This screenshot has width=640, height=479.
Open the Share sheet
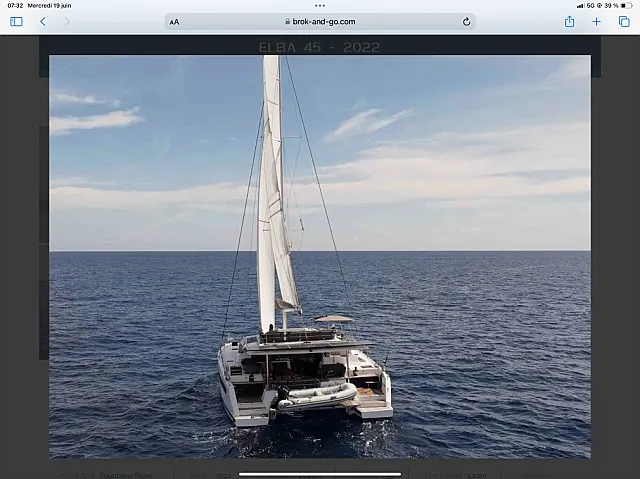tap(569, 22)
